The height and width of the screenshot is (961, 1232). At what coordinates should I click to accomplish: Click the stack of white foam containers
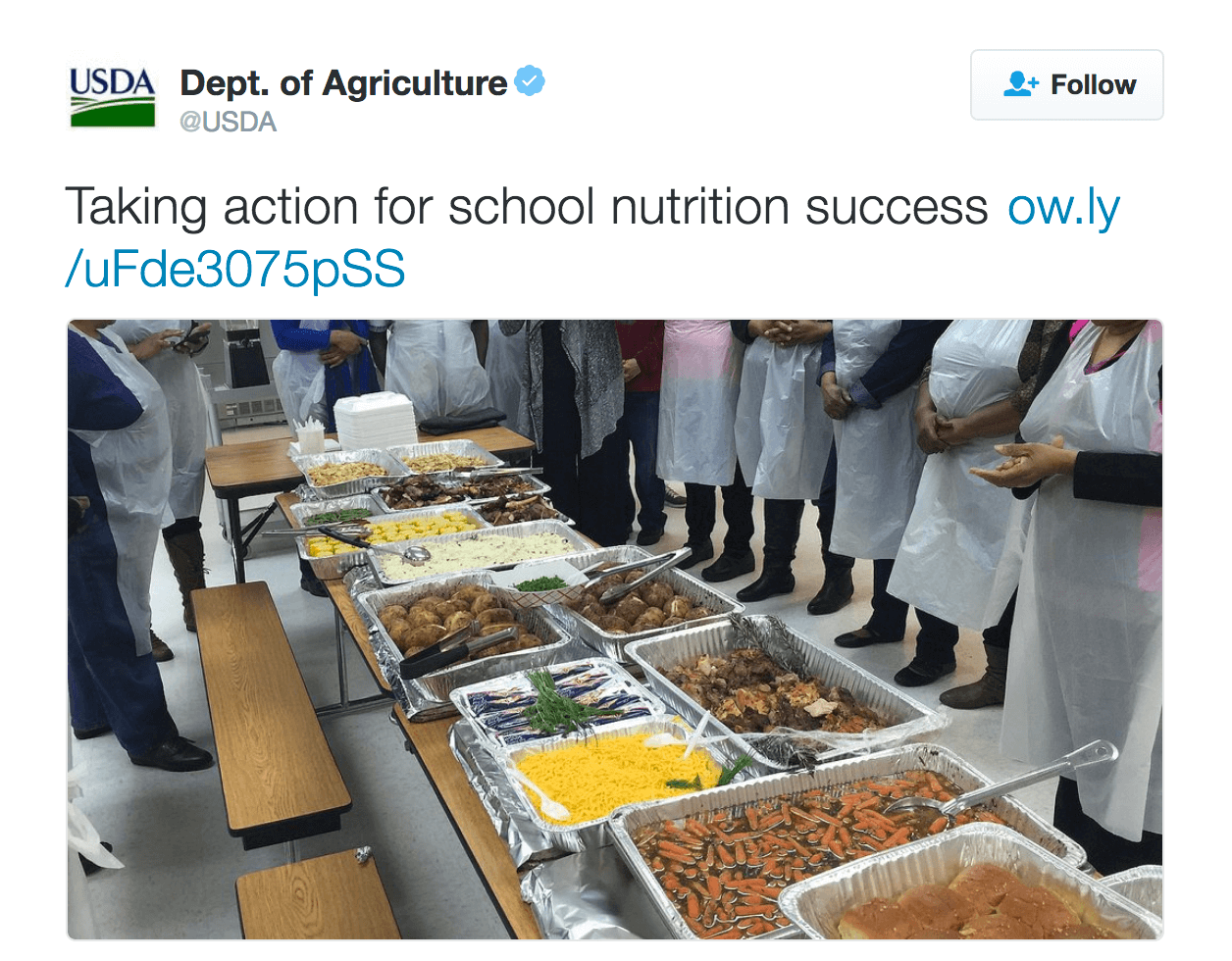pyautogui.click(x=376, y=422)
